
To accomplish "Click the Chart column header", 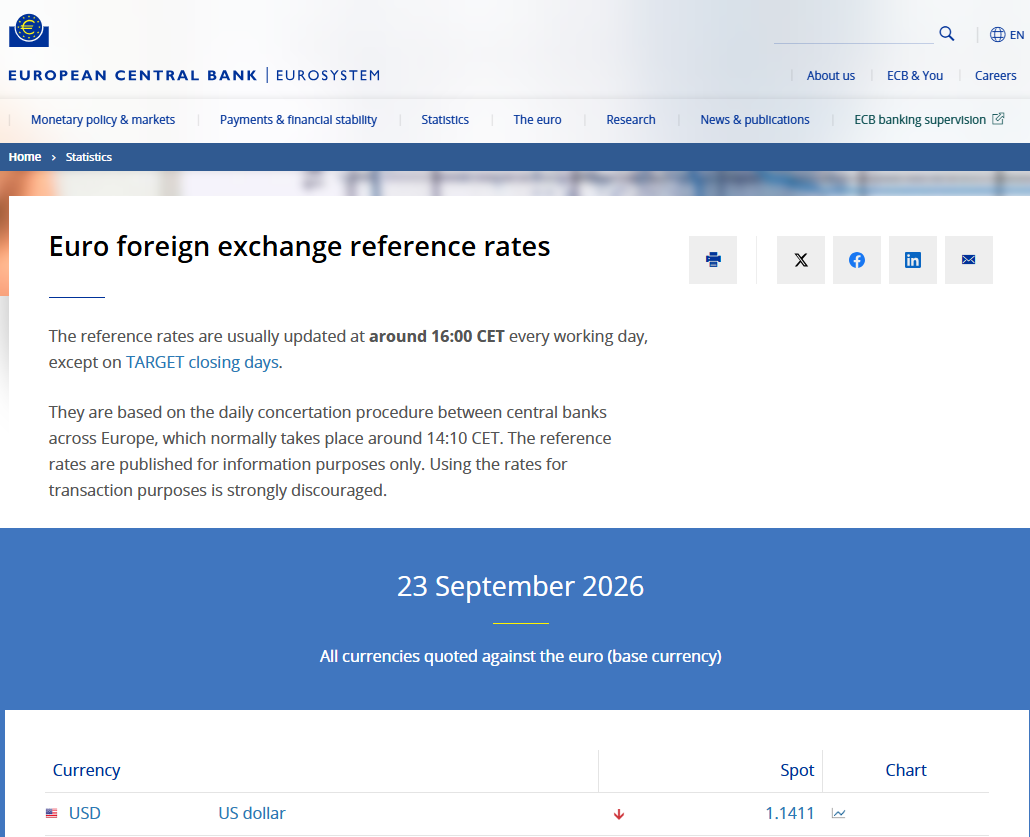I will click(906, 770).
